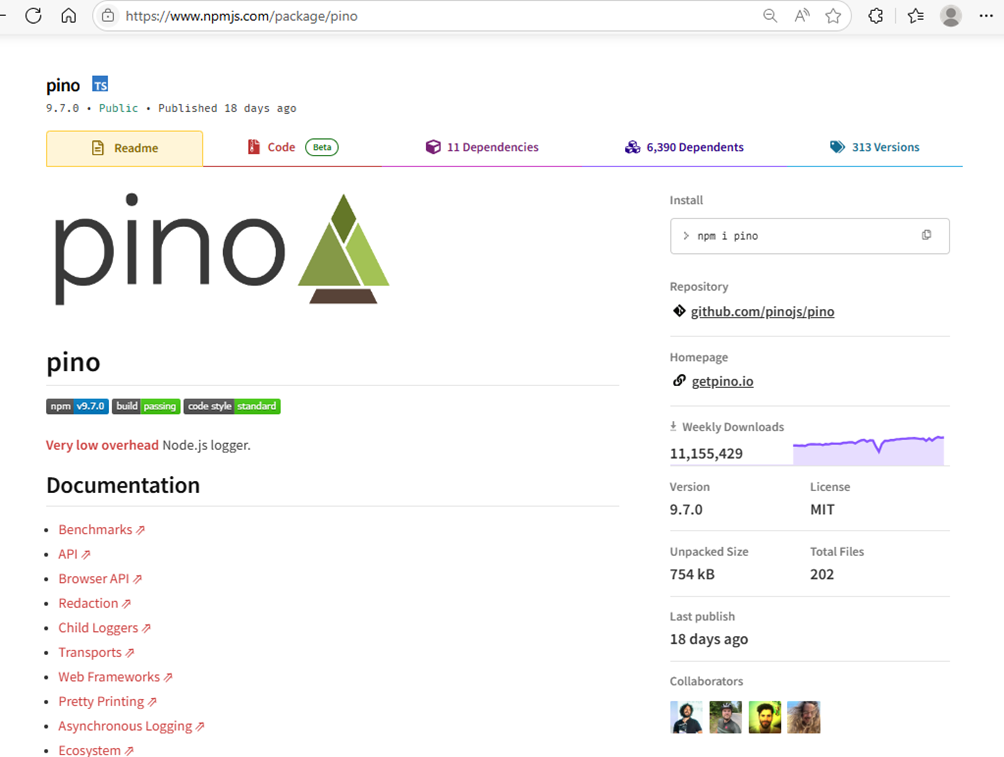Open the Asynchronous Logging documentation link
This screenshot has width=1004, height=757.
[x=131, y=726]
